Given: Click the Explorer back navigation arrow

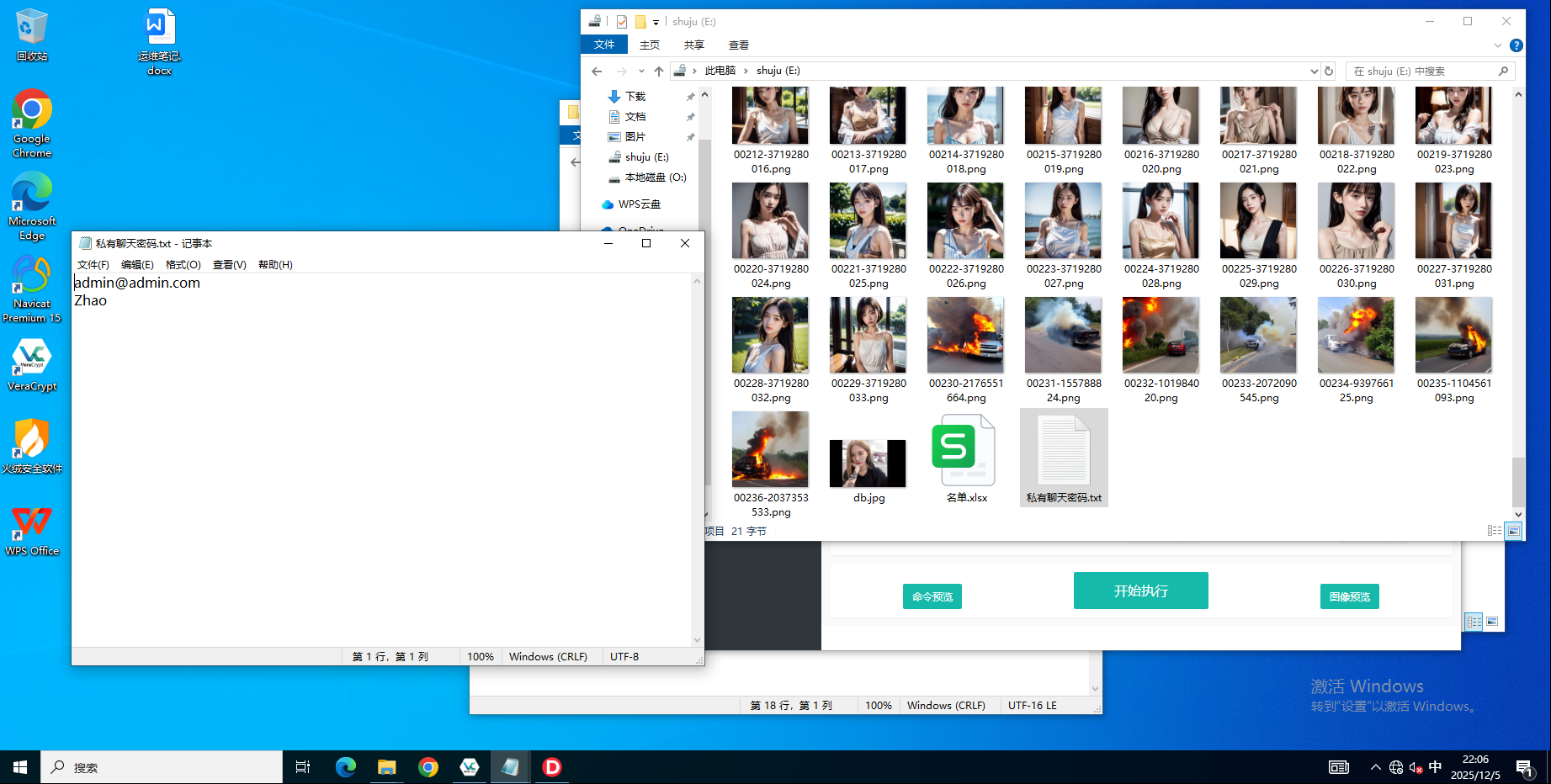Looking at the screenshot, I should 597,72.
